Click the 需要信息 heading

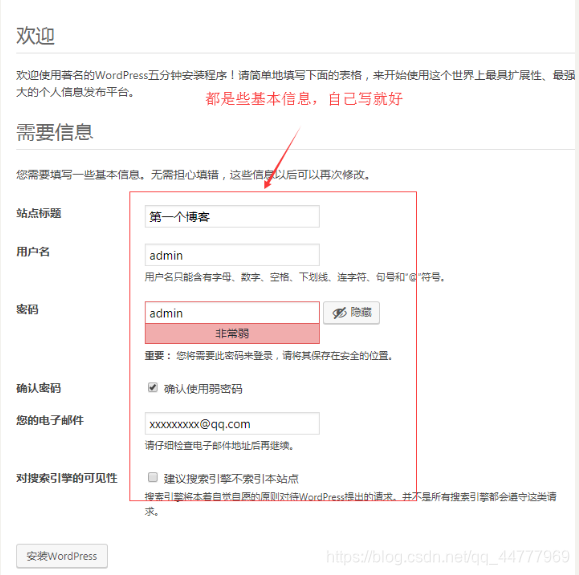55,132
